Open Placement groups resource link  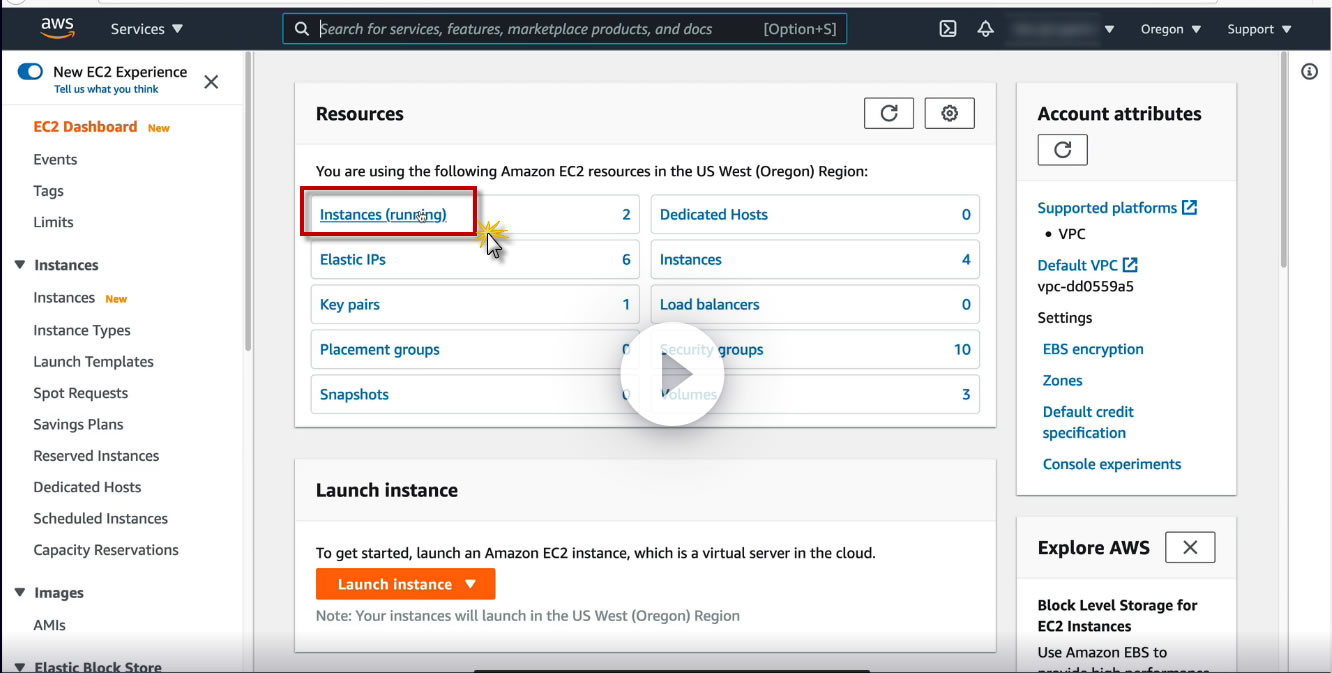[x=380, y=349]
